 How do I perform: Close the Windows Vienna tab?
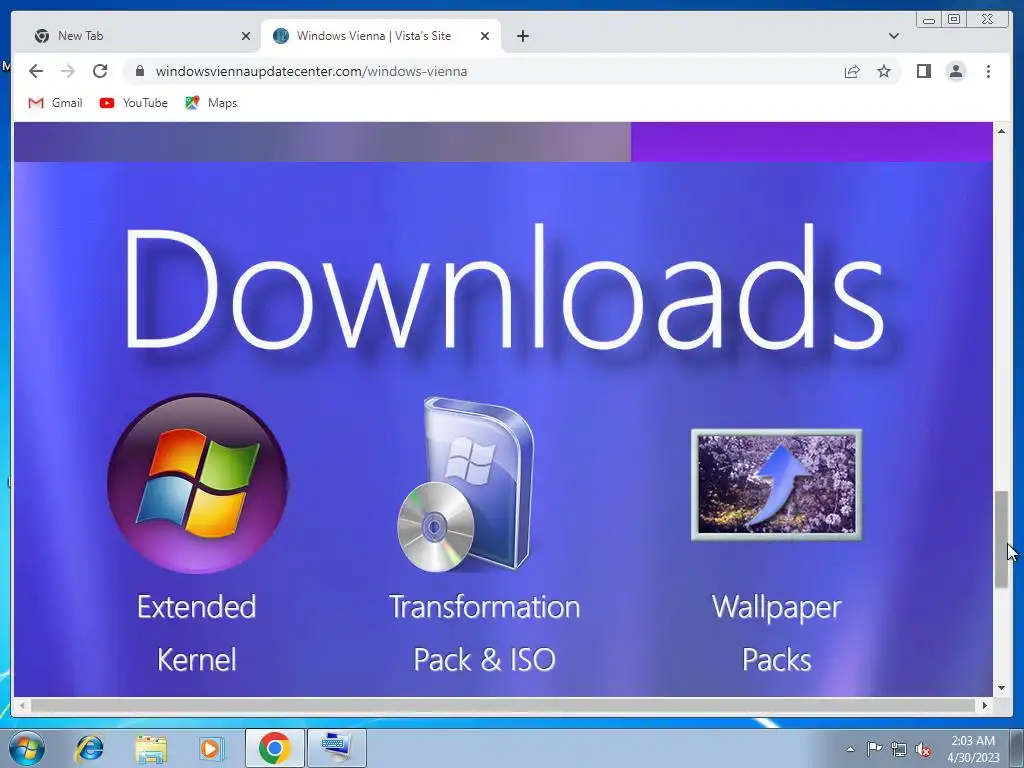point(485,36)
